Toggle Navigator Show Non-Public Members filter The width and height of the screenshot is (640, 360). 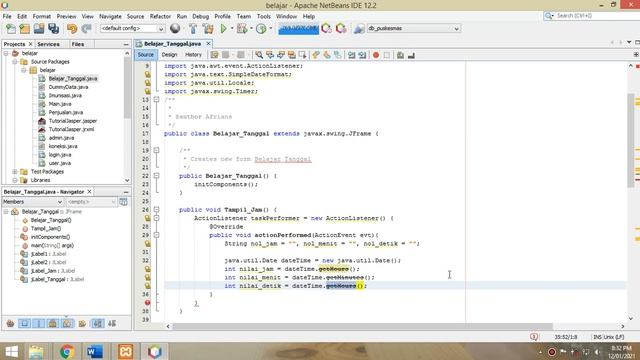pyautogui.click(x=53, y=324)
